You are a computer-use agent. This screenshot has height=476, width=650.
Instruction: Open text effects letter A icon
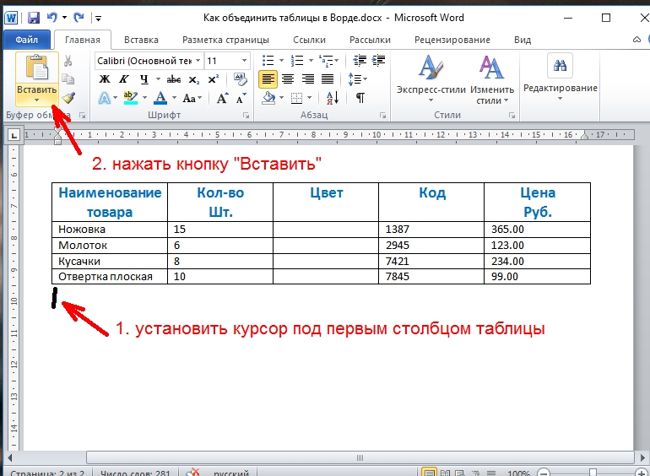tap(105, 98)
